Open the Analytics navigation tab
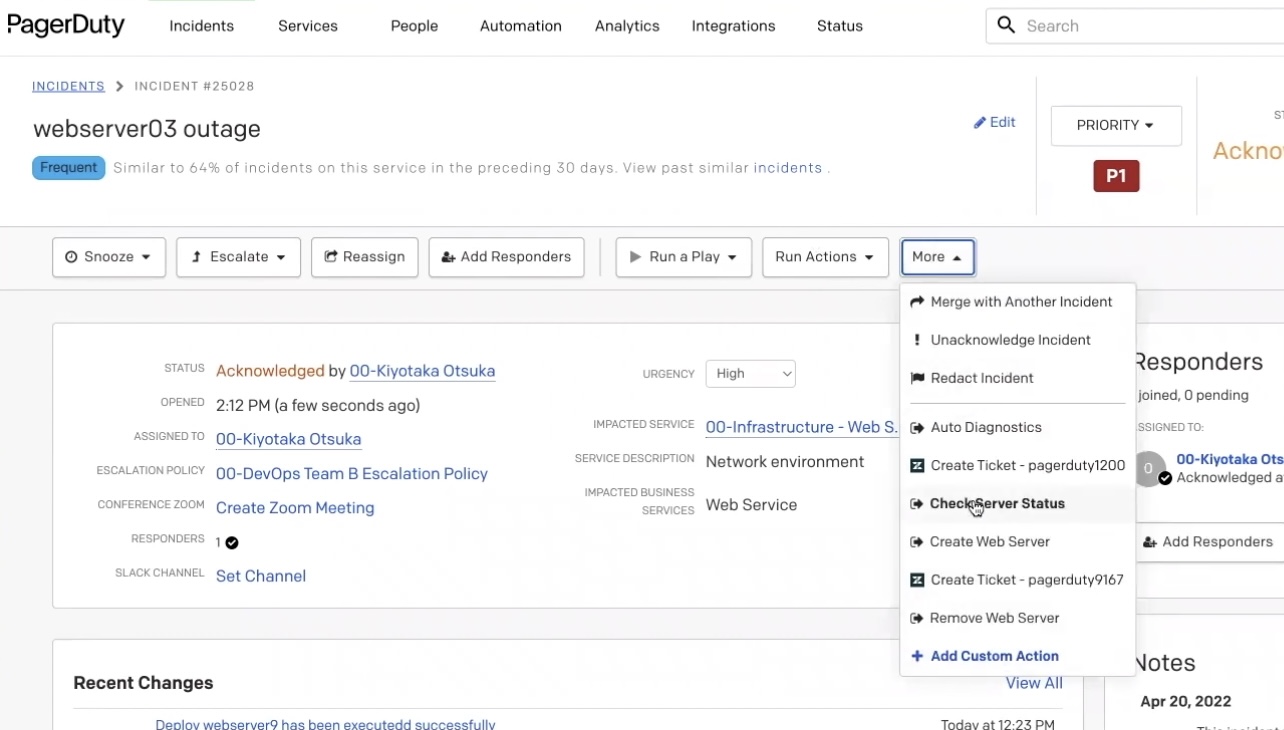The height and width of the screenshot is (730, 1284). point(627,26)
